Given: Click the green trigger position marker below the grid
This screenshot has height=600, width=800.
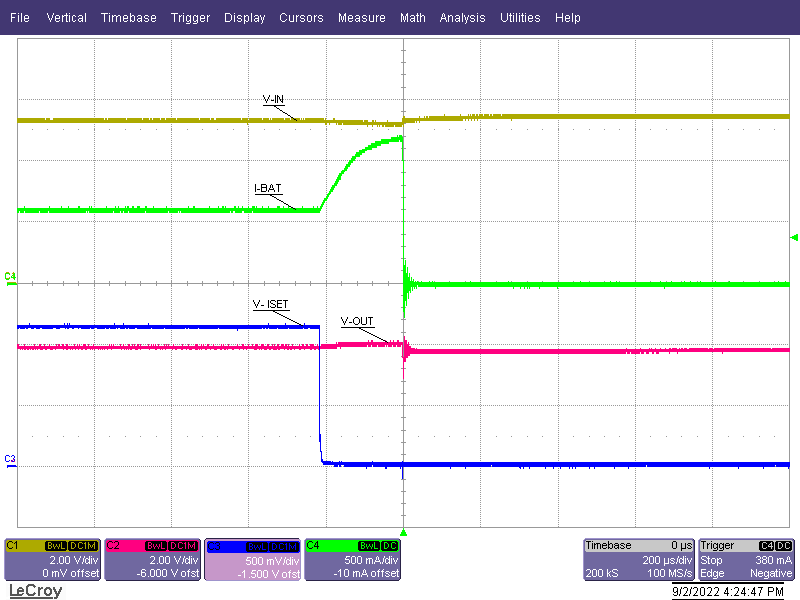Looking at the screenshot, I should tap(404, 533).
